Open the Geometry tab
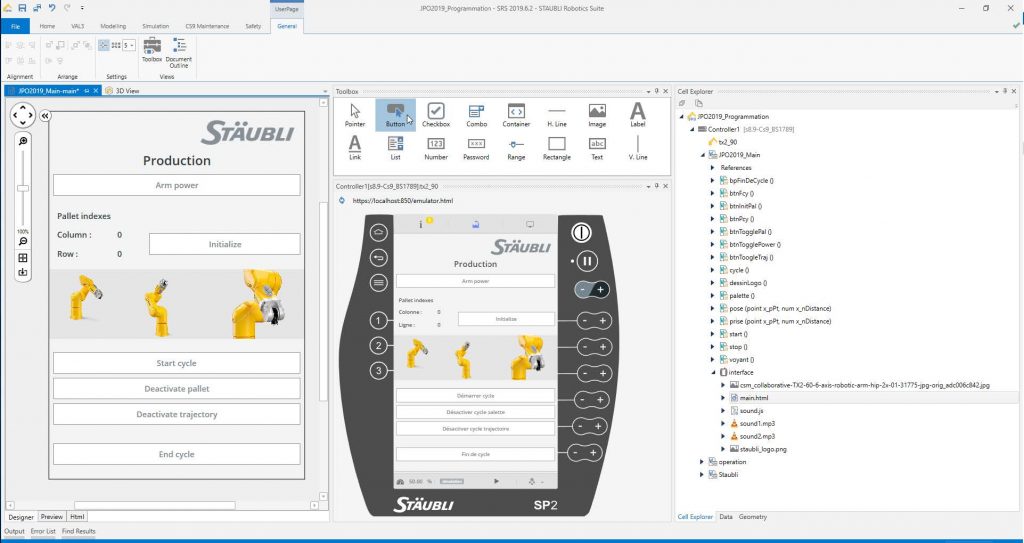Screen dimensions: 1024x543 point(753,517)
